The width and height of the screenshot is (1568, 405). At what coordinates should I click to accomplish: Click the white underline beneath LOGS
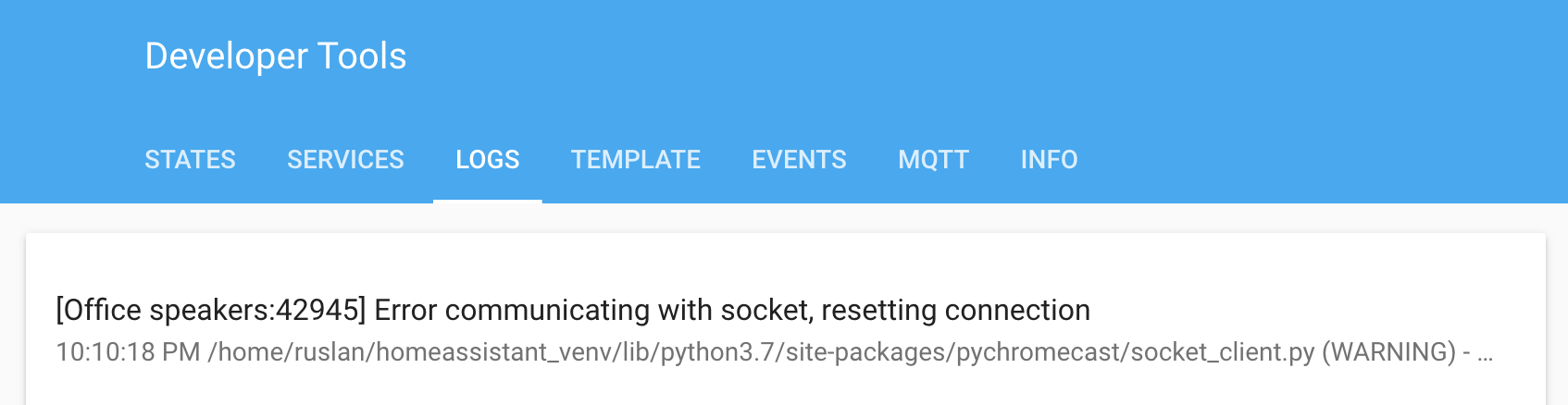coord(488,201)
